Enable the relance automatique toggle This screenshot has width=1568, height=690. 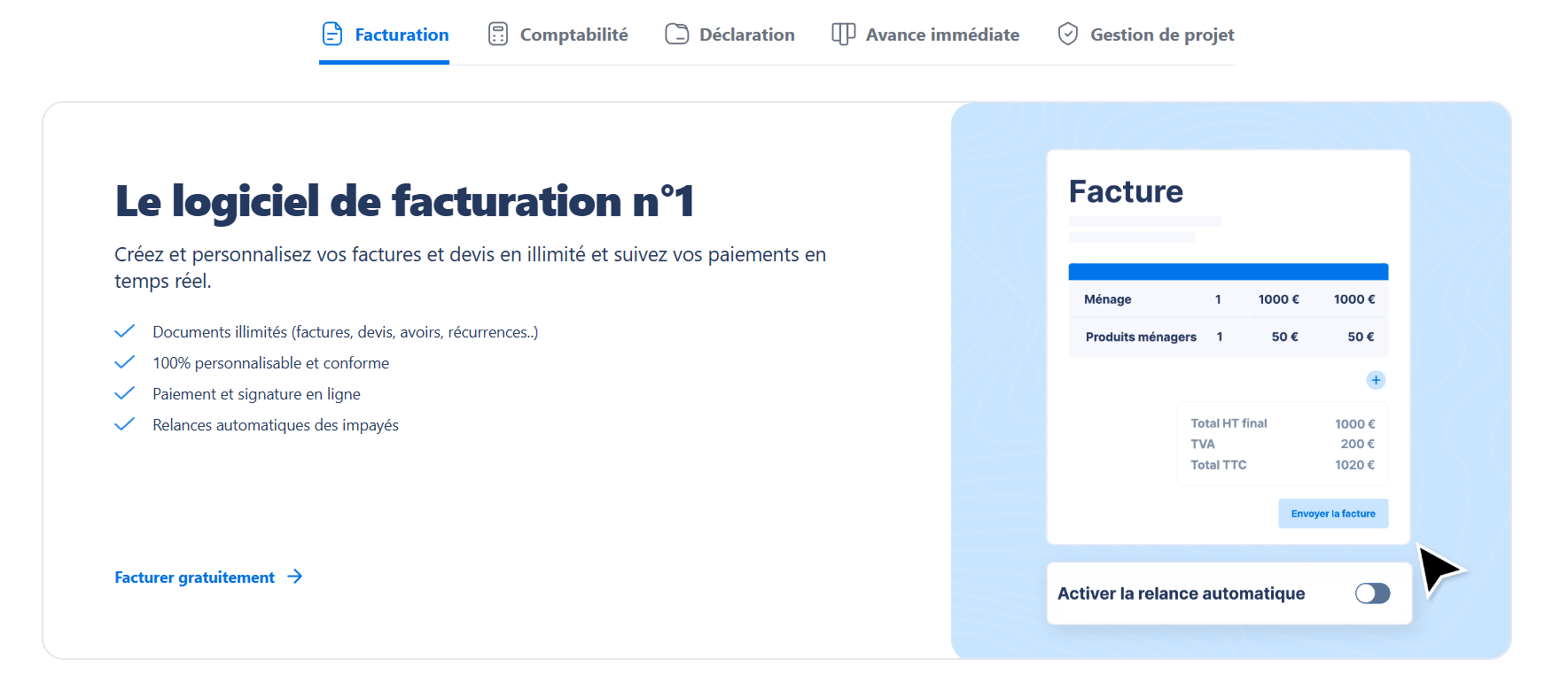[1372, 593]
